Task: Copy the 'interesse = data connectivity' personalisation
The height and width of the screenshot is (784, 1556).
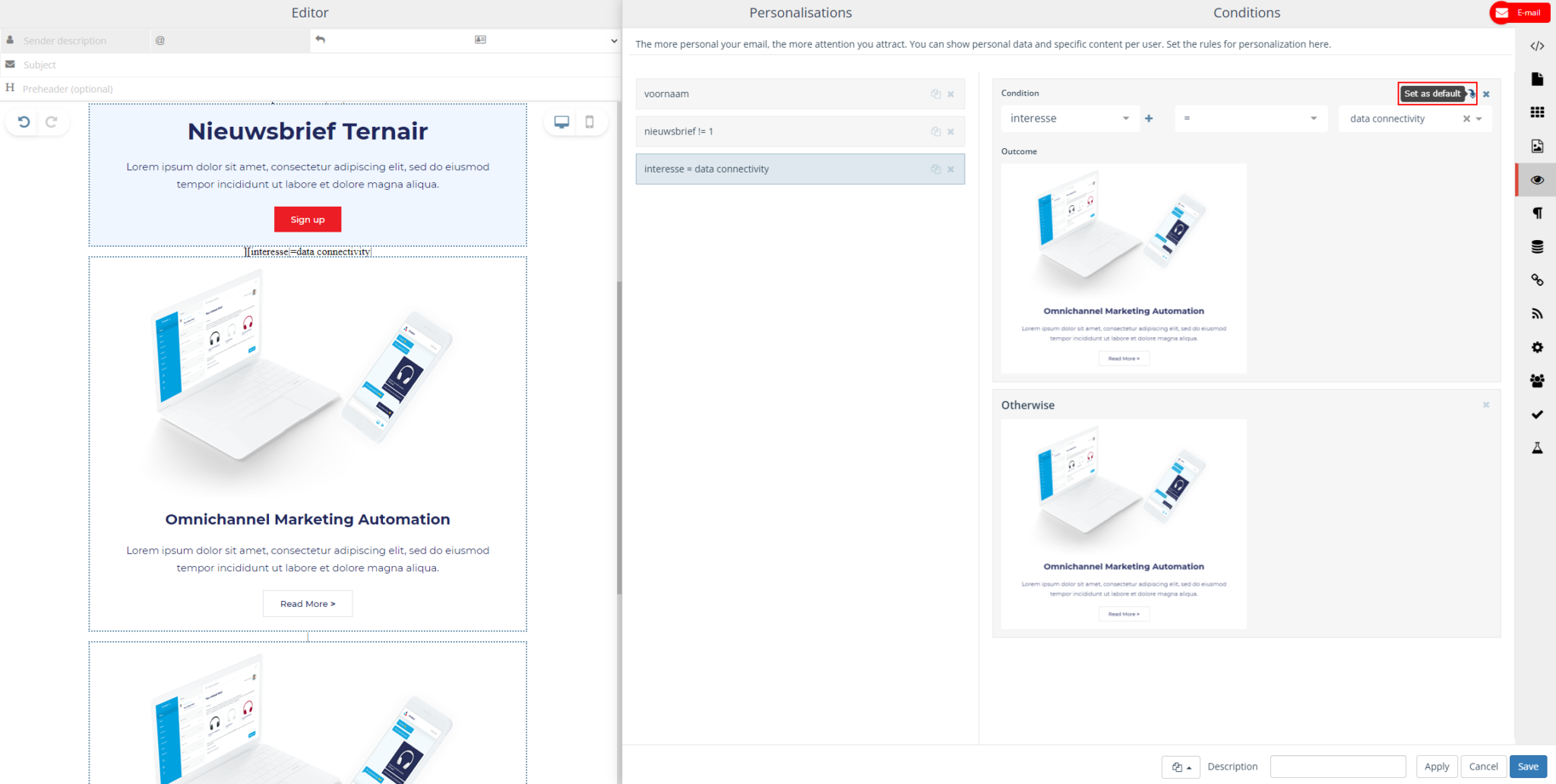Action: (936, 169)
